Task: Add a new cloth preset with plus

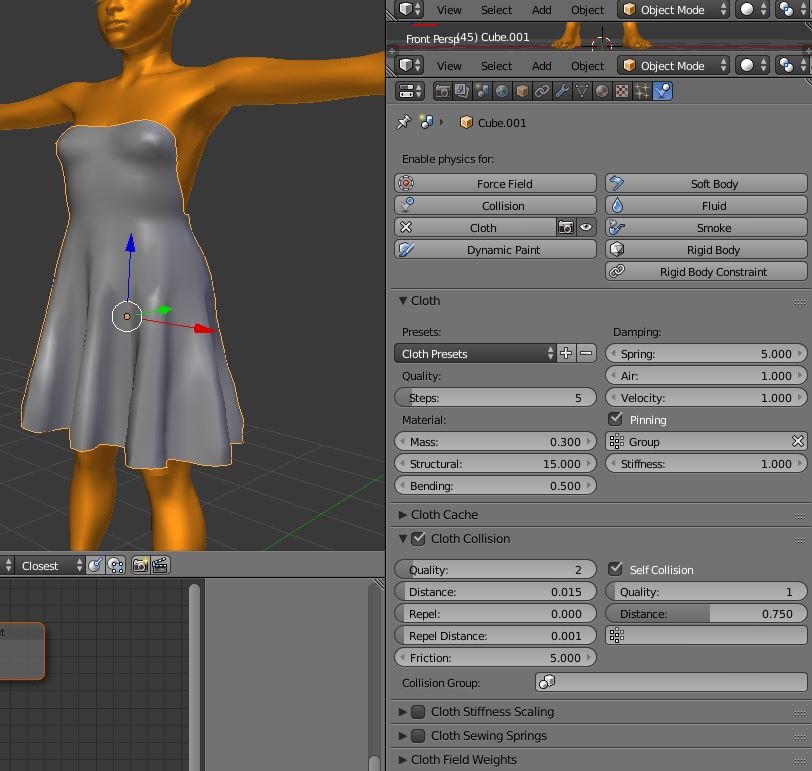Action: click(566, 353)
